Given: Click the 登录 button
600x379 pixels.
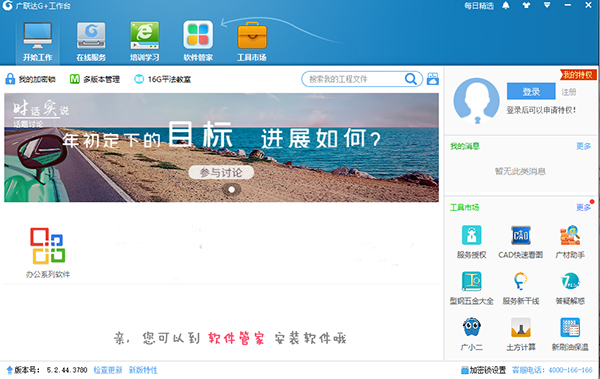Looking at the screenshot, I should click(531, 91).
